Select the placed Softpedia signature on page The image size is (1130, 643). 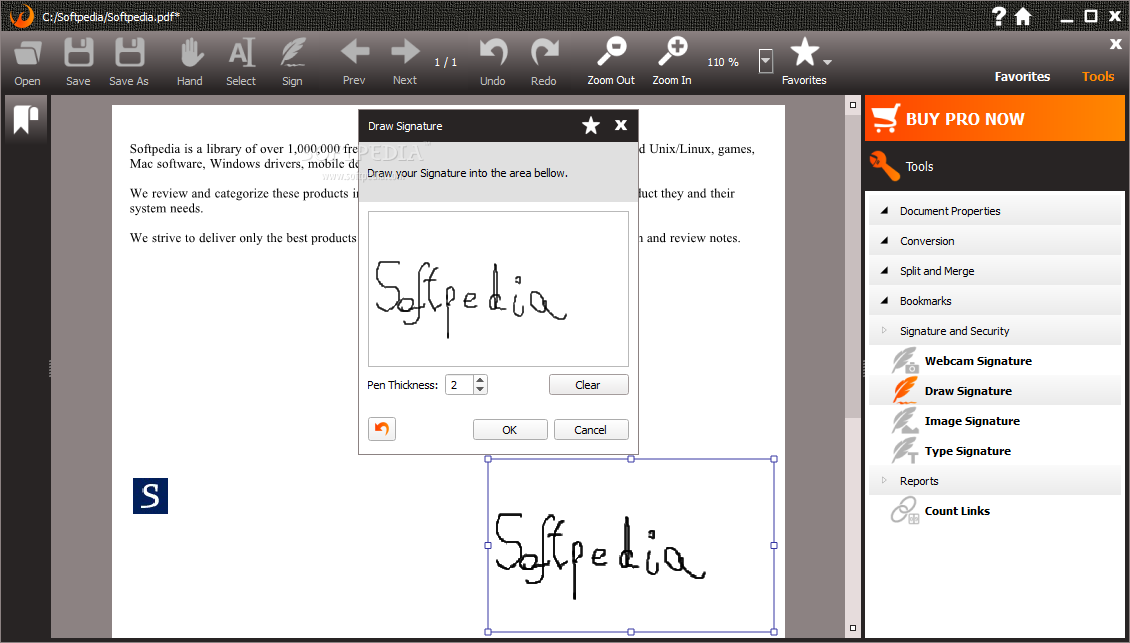[x=631, y=546]
